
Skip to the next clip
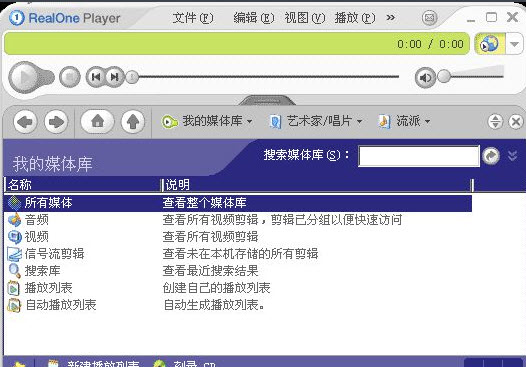click(x=115, y=77)
